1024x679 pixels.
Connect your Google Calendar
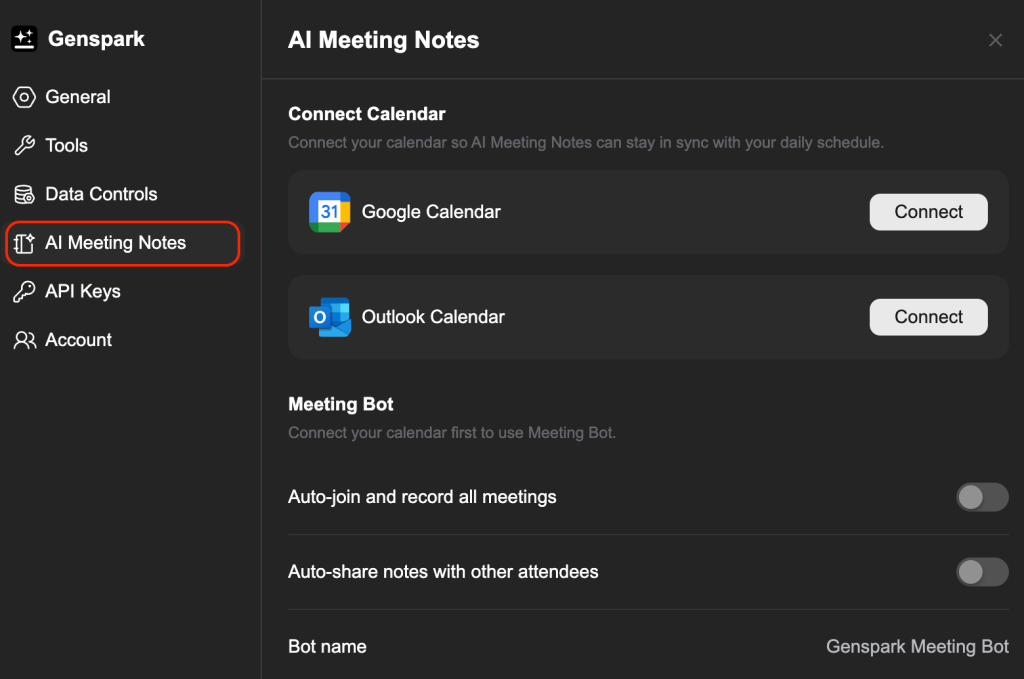928,212
